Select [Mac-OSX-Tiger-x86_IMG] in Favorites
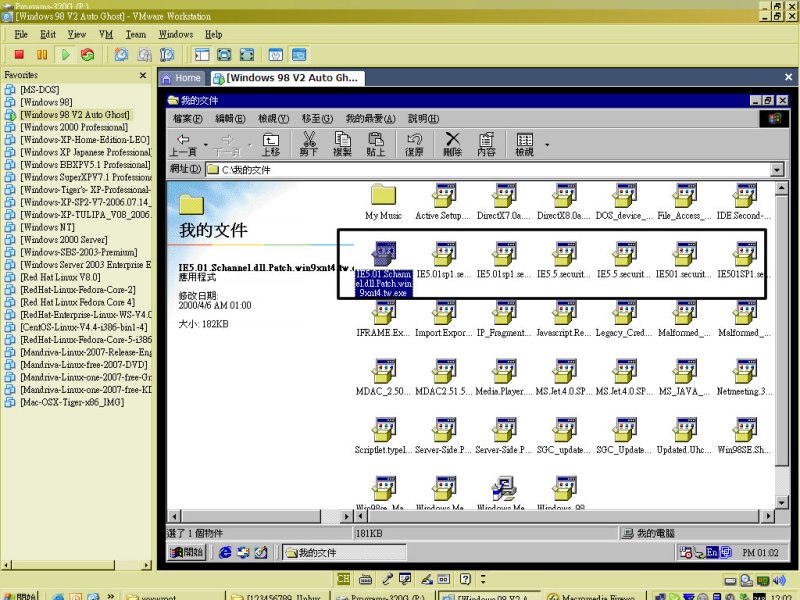 coord(72,402)
